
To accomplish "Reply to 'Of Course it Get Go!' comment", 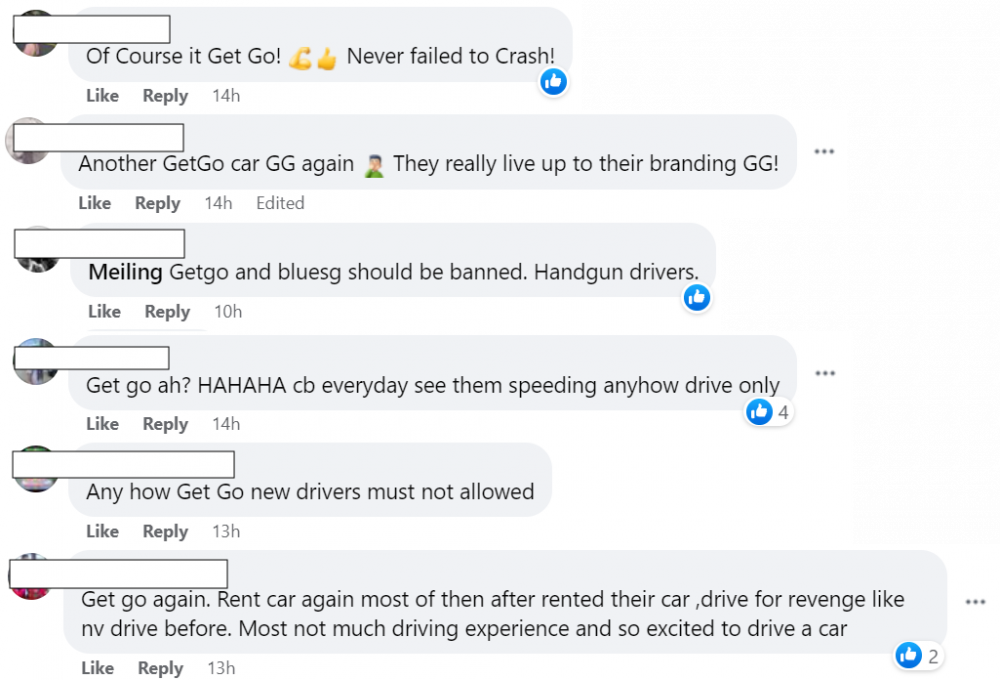I will coord(165,96).
